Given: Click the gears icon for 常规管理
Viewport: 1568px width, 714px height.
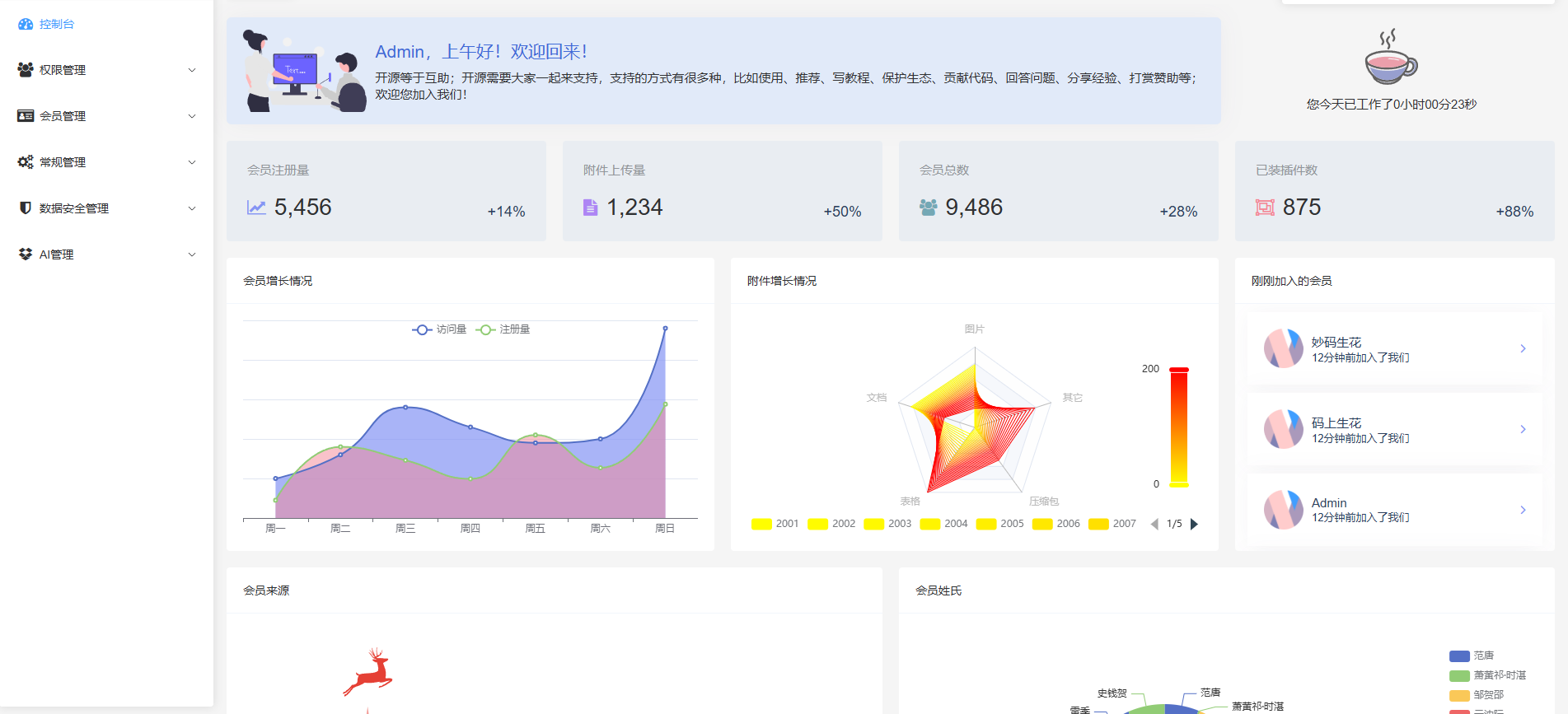Looking at the screenshot, I should point(26,162).
